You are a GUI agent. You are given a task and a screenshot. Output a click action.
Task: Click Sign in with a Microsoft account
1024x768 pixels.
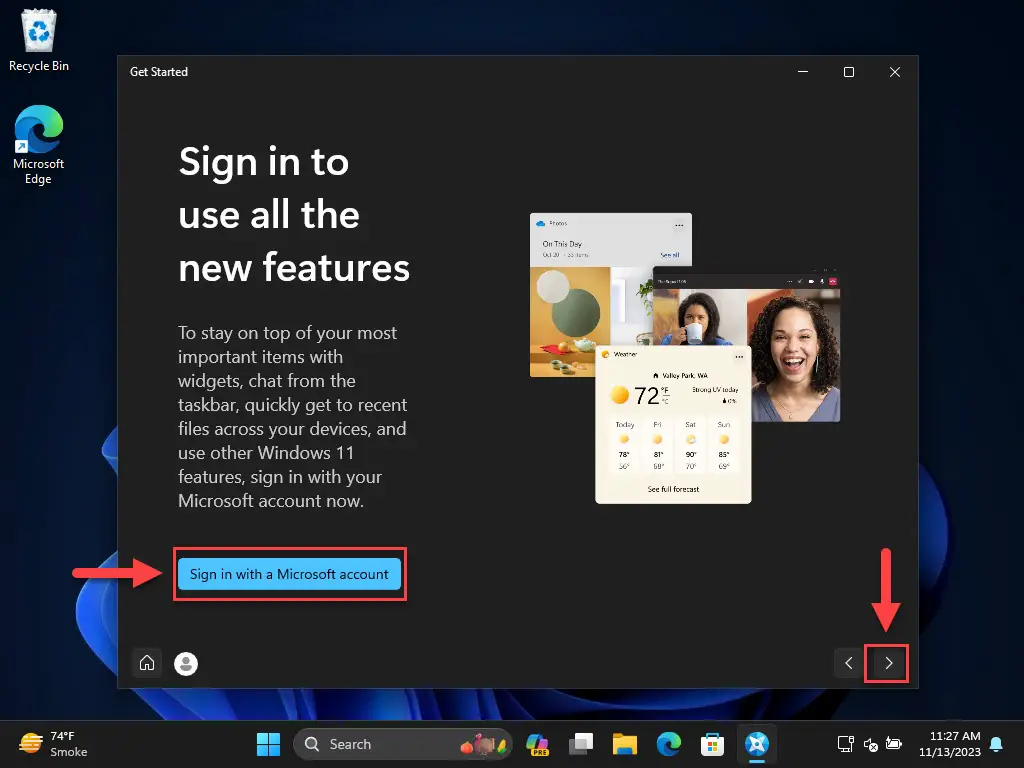tap(289, 574)
